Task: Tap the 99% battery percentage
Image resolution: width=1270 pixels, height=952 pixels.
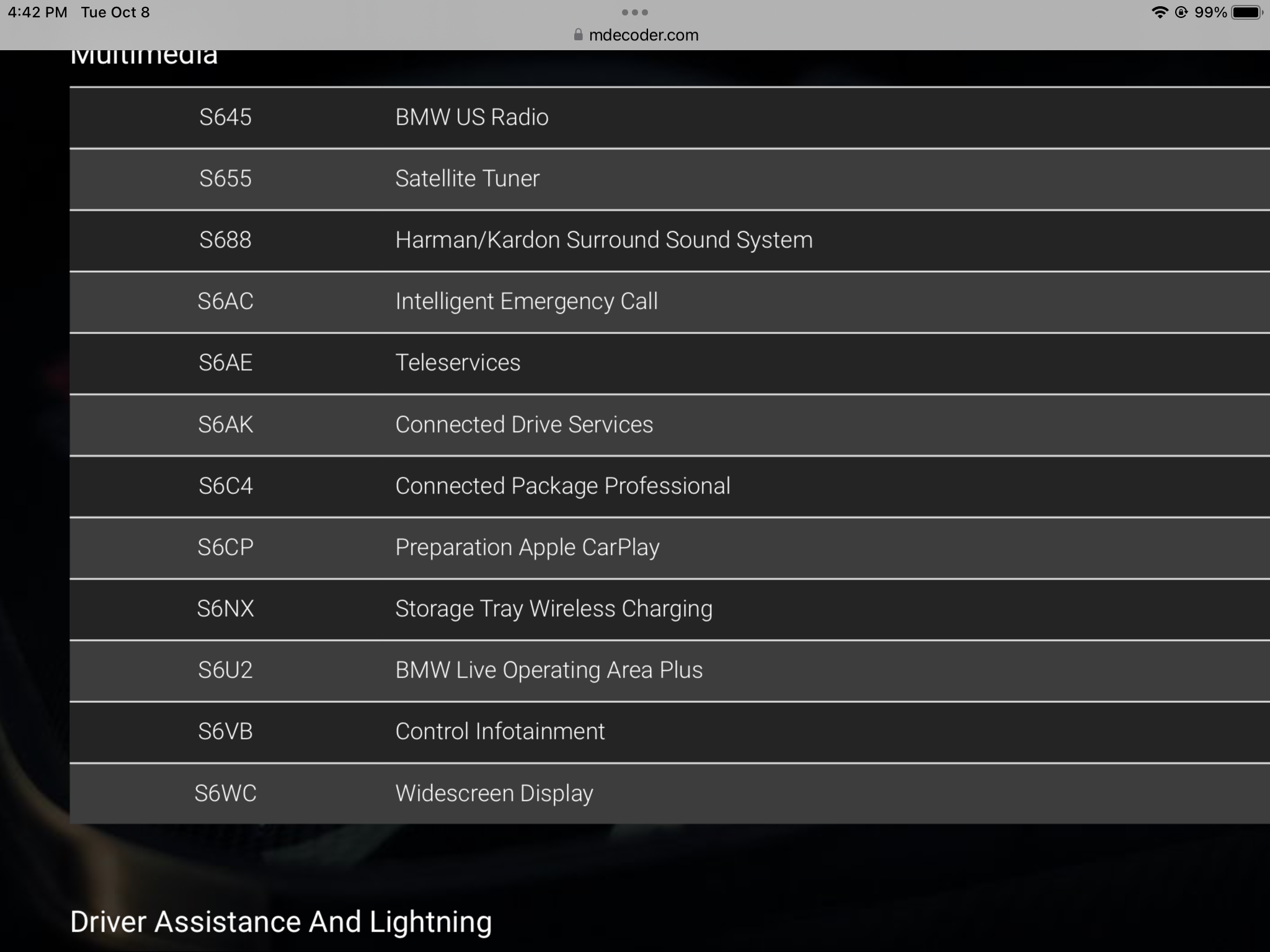Action: [1210, 12]
